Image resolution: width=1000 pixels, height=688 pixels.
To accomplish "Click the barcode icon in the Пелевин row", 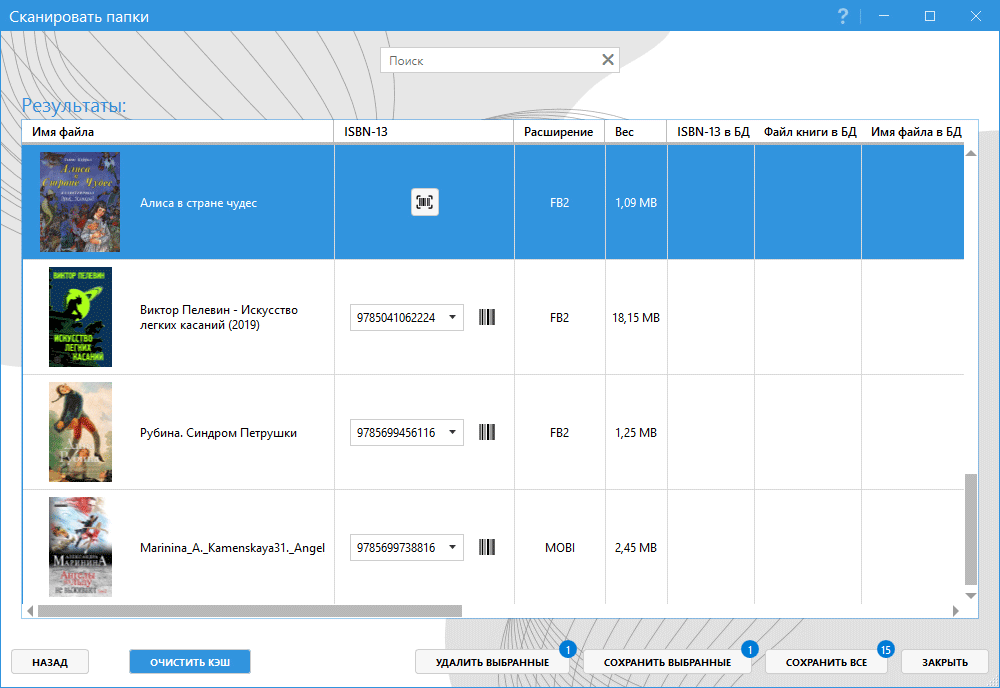I will (x=487, y=318).
